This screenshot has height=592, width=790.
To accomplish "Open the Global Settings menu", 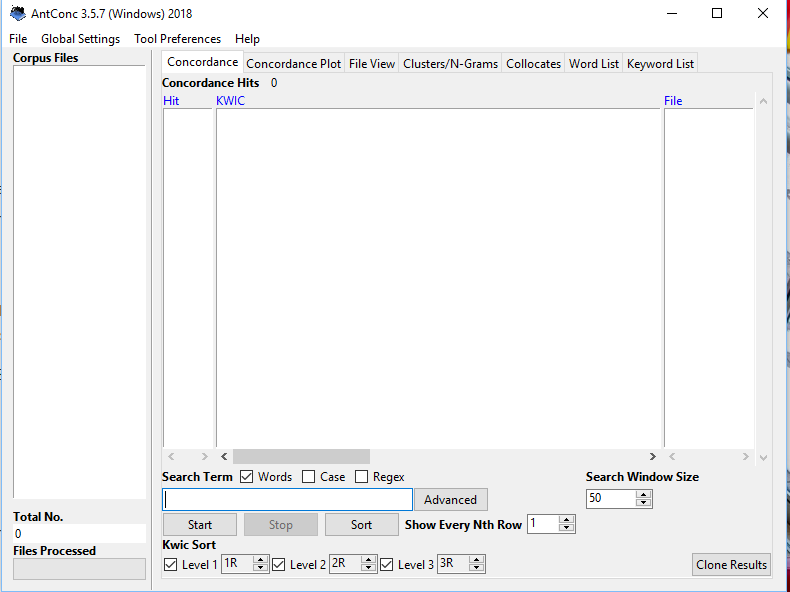I will tap(80, 39).
